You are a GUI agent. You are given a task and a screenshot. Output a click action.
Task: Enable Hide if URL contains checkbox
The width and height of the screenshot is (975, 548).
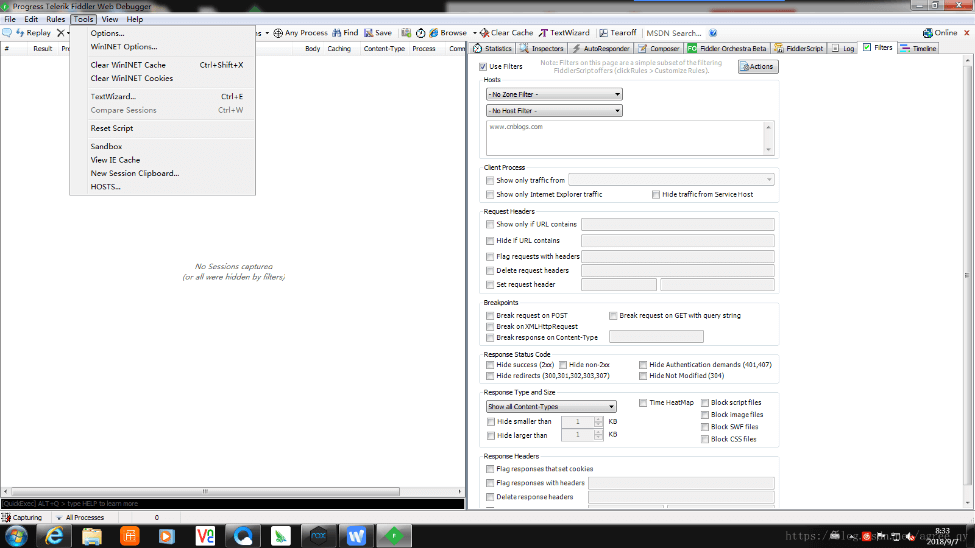click(490, 241)
